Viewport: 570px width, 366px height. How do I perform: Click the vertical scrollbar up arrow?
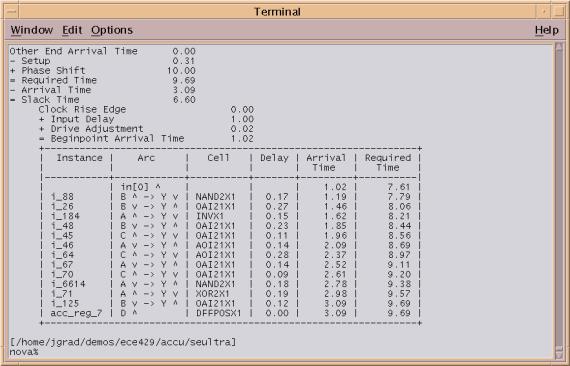(559, 47)
